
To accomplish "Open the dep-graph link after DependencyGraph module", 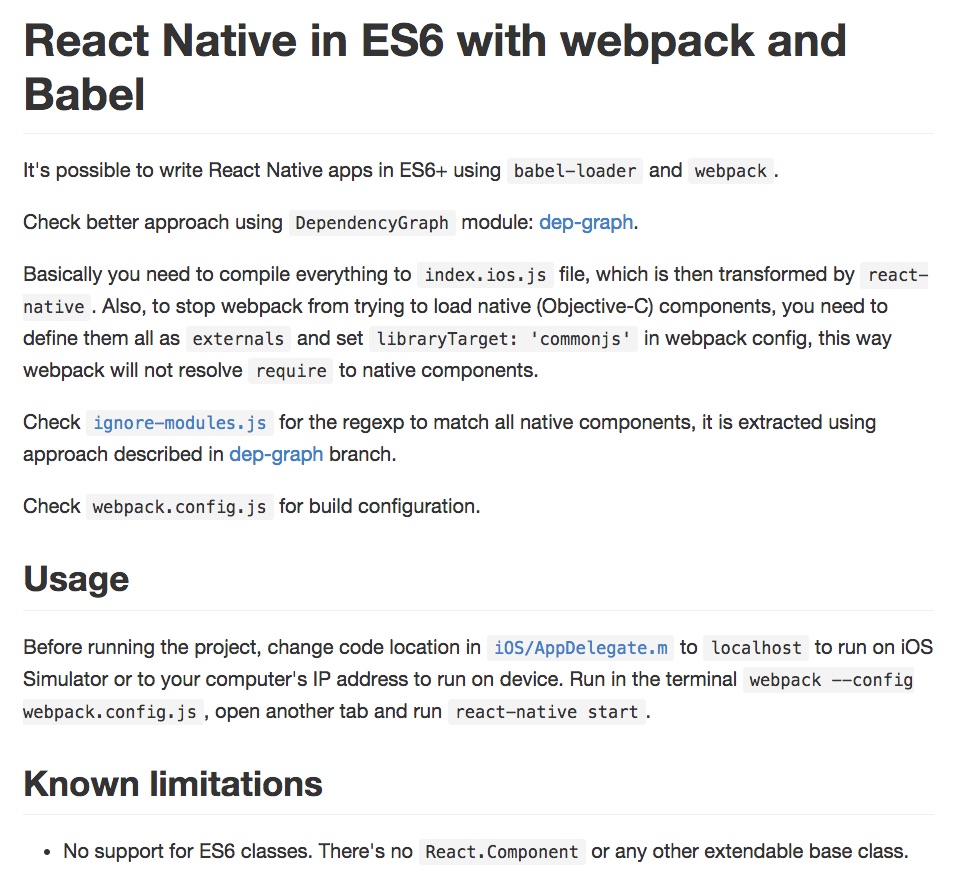I will [586, 222].
